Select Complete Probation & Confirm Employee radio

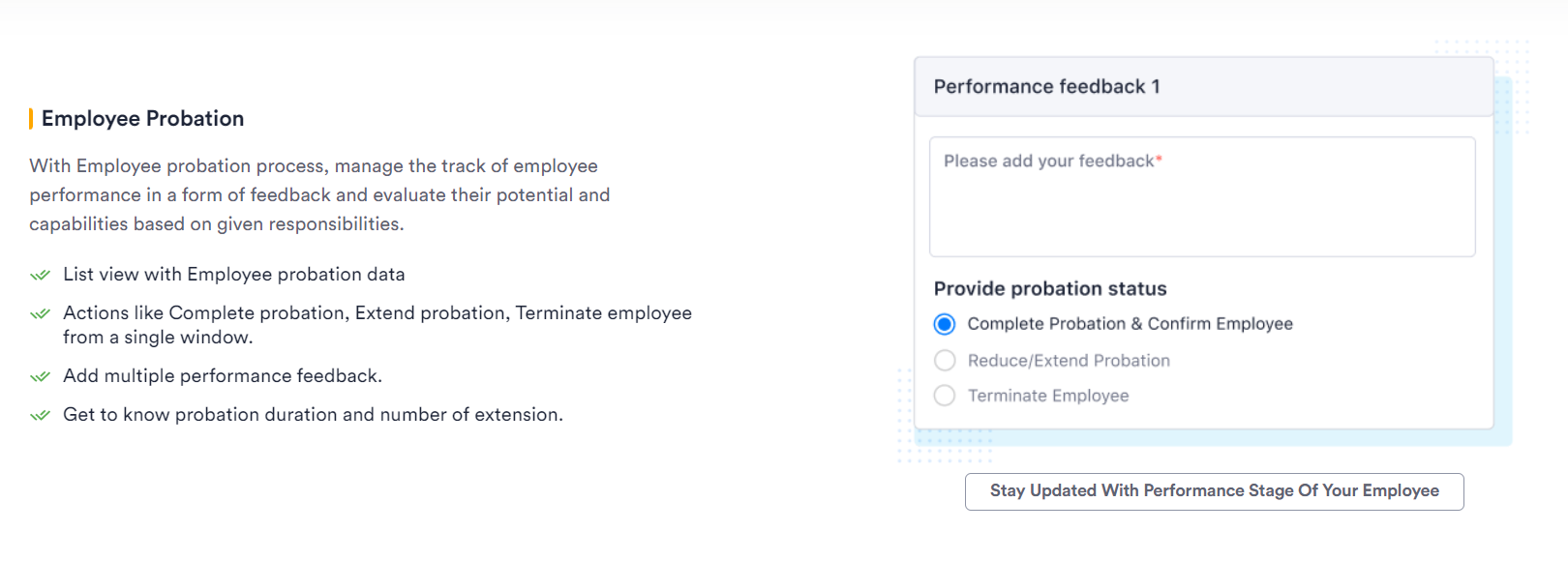point(945,324)
